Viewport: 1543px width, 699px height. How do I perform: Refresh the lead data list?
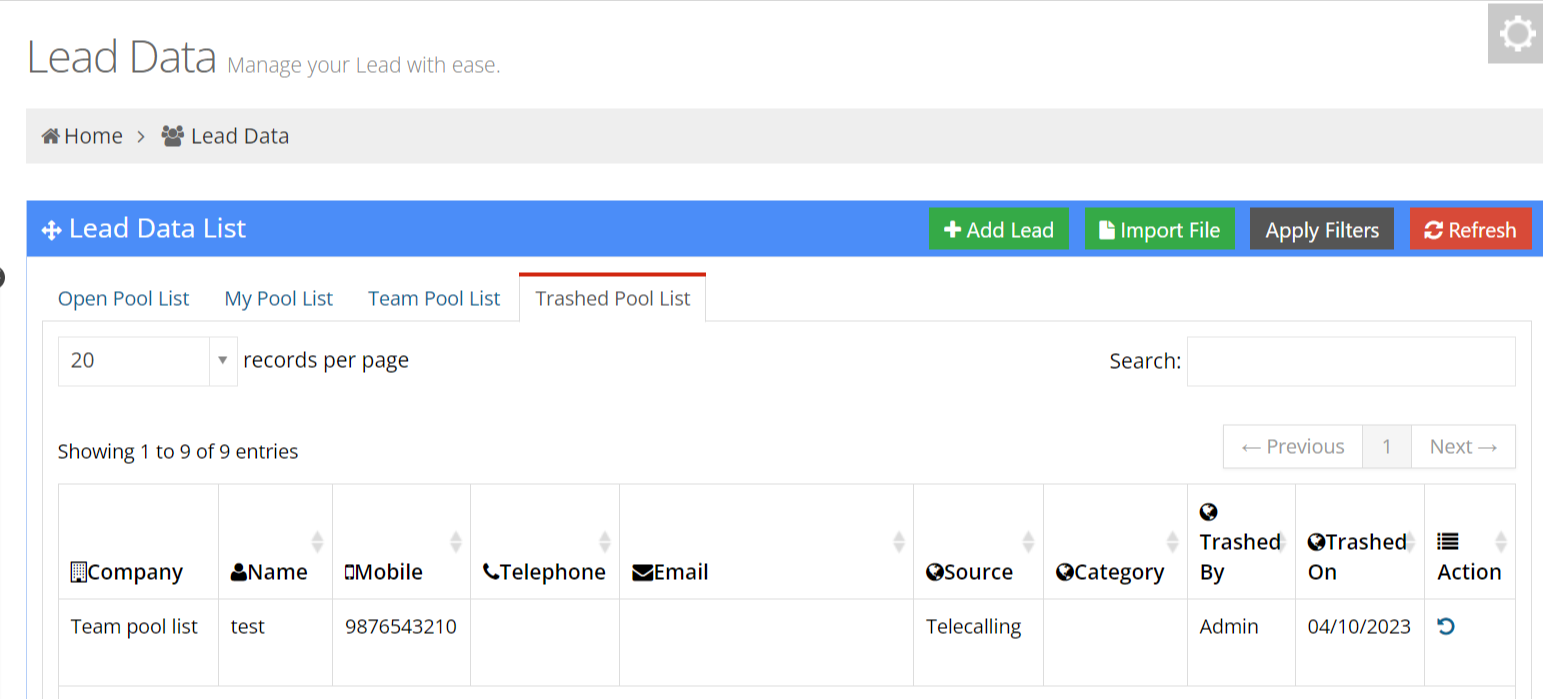(1470, 229)
